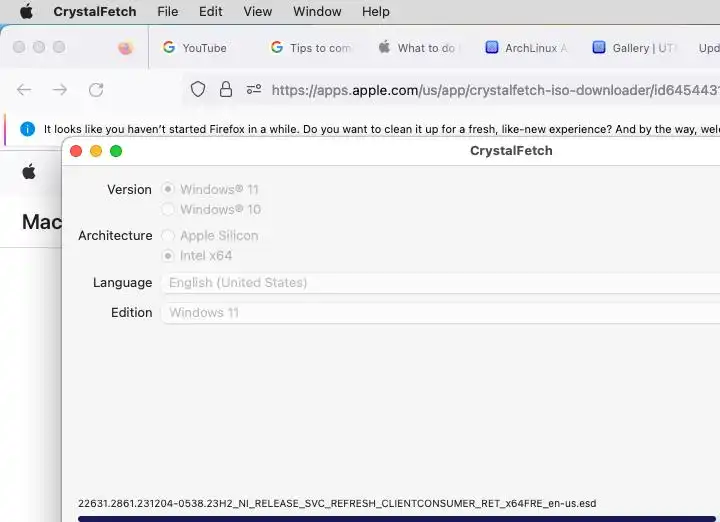Viewport: 720px width, 522px height.
Task: Reload the Firefox page
Action: (96, 90)
